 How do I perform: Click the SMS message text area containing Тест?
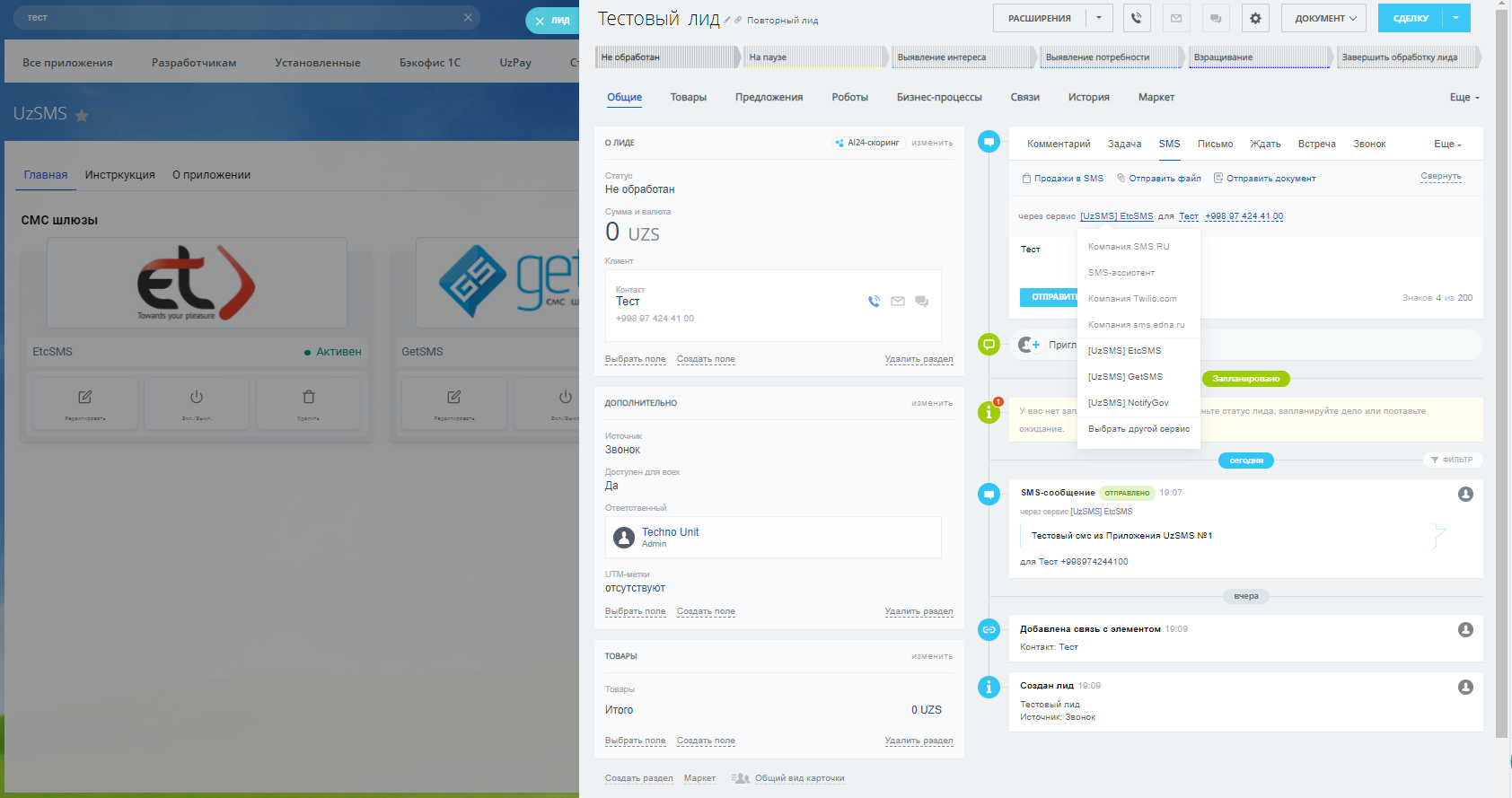click(1245, 259)
